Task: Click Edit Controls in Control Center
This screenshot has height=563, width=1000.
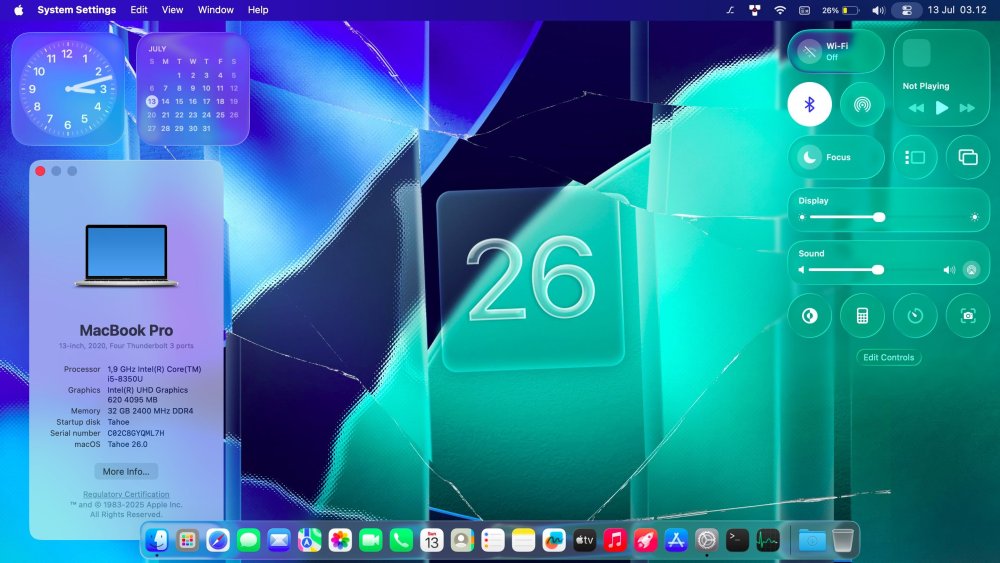Action: [888, 358]
